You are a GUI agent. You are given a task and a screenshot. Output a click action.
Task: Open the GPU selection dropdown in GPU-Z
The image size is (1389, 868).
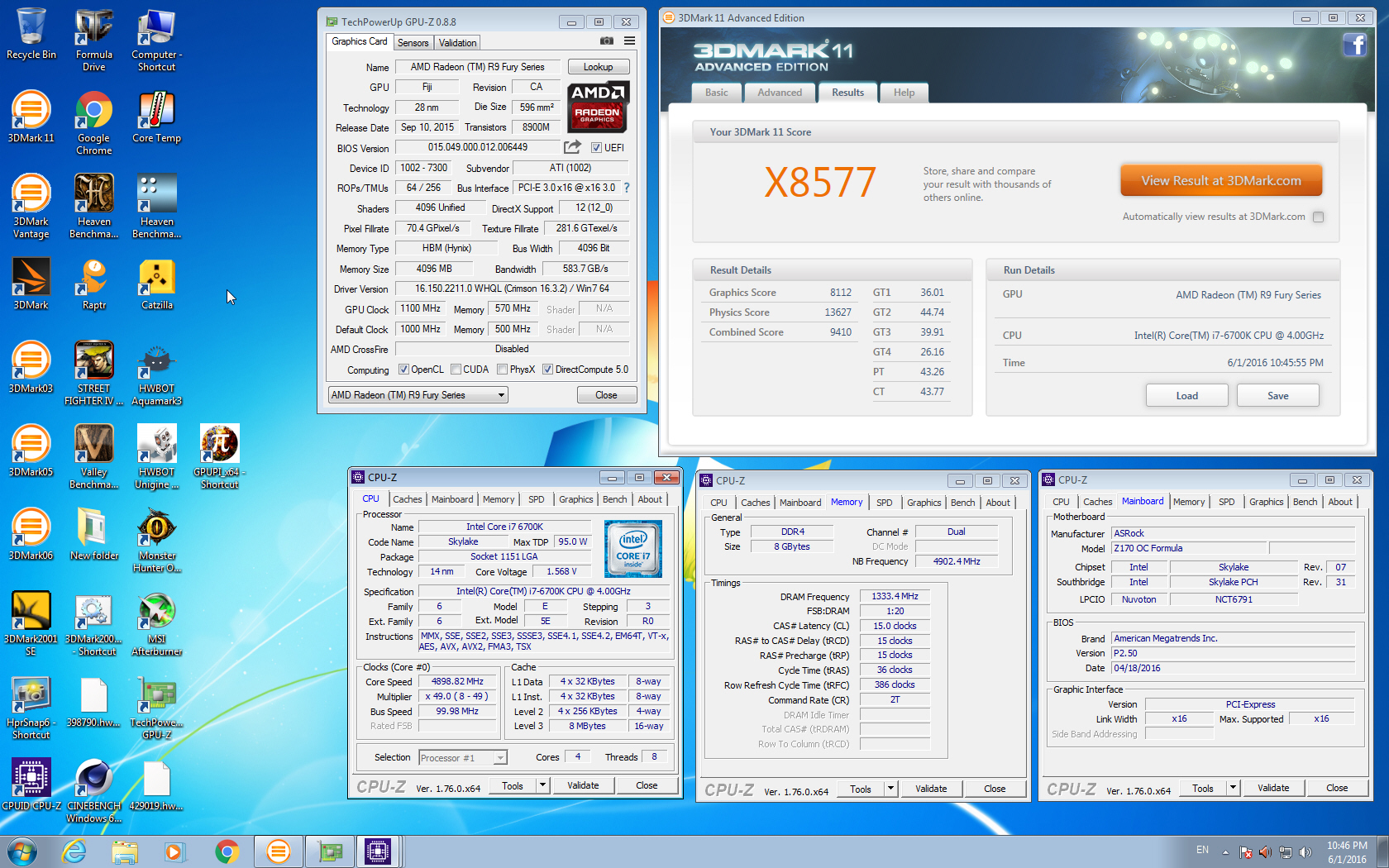(418, 395)
